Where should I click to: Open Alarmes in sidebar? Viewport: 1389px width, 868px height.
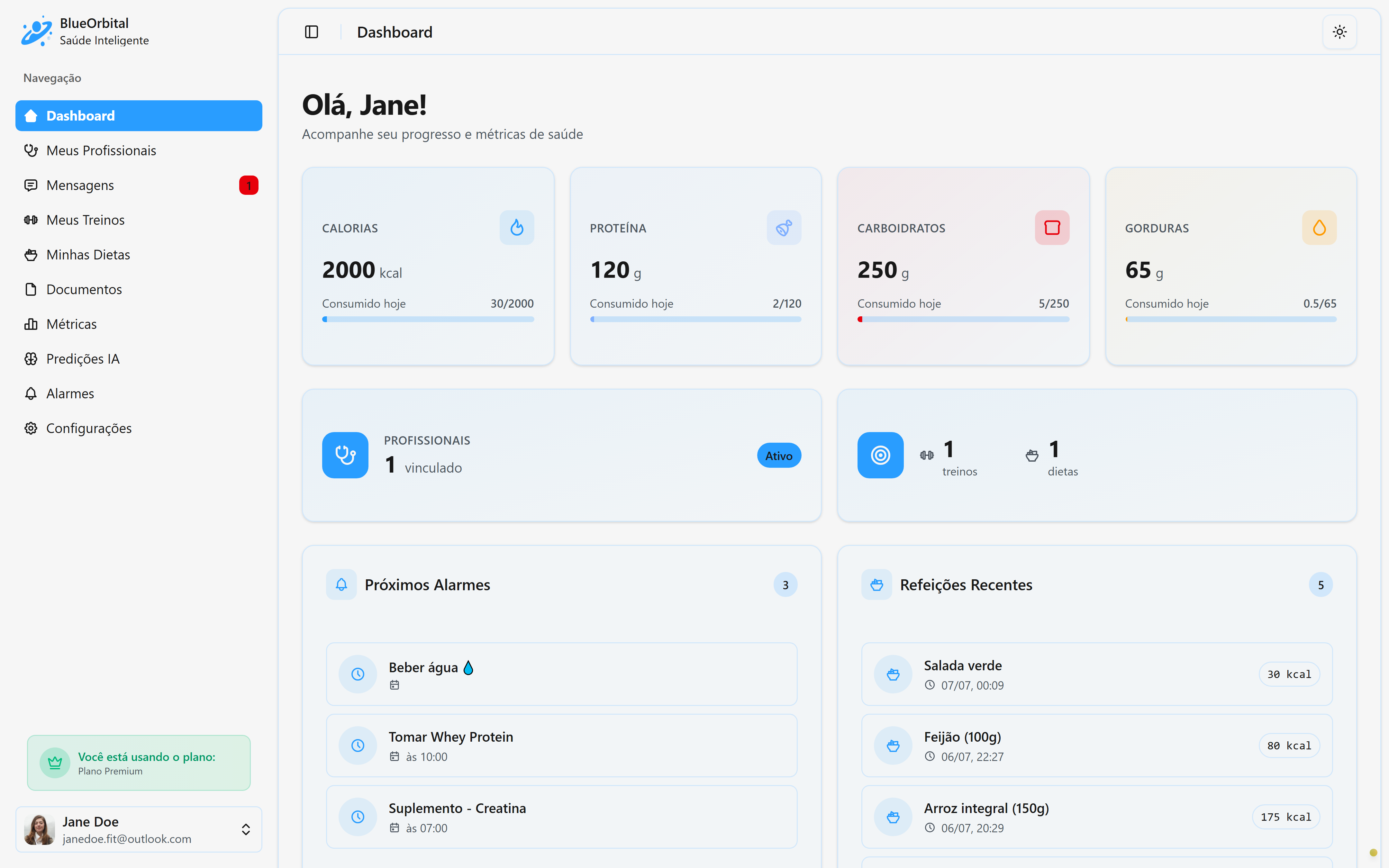pyautogui.click(x=139, y=394)
